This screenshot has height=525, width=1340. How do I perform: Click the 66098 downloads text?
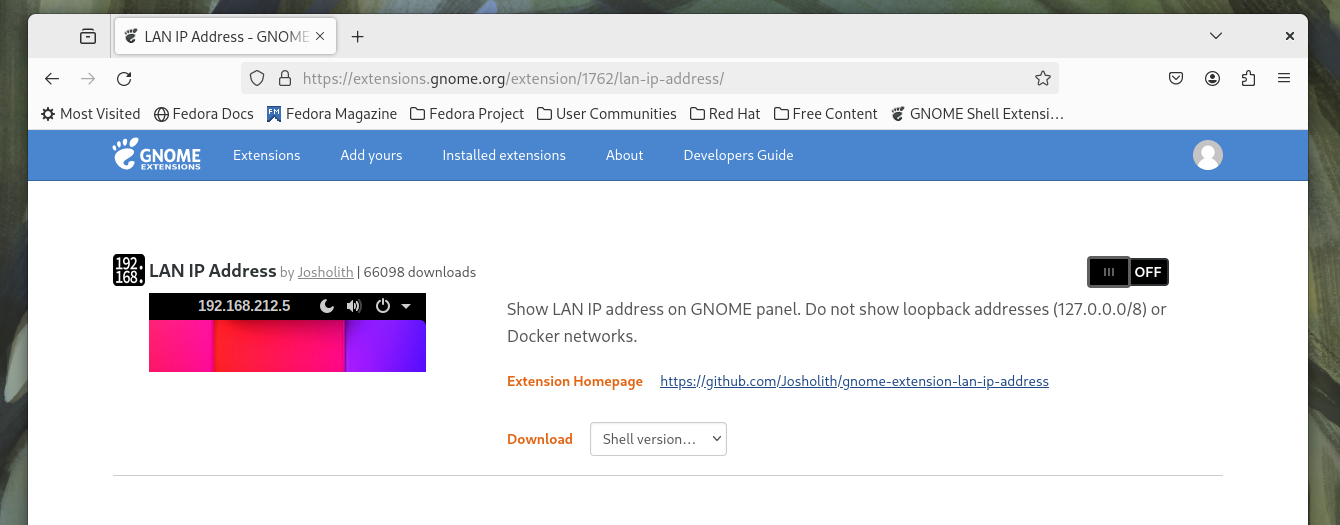[x=420, y=272]
